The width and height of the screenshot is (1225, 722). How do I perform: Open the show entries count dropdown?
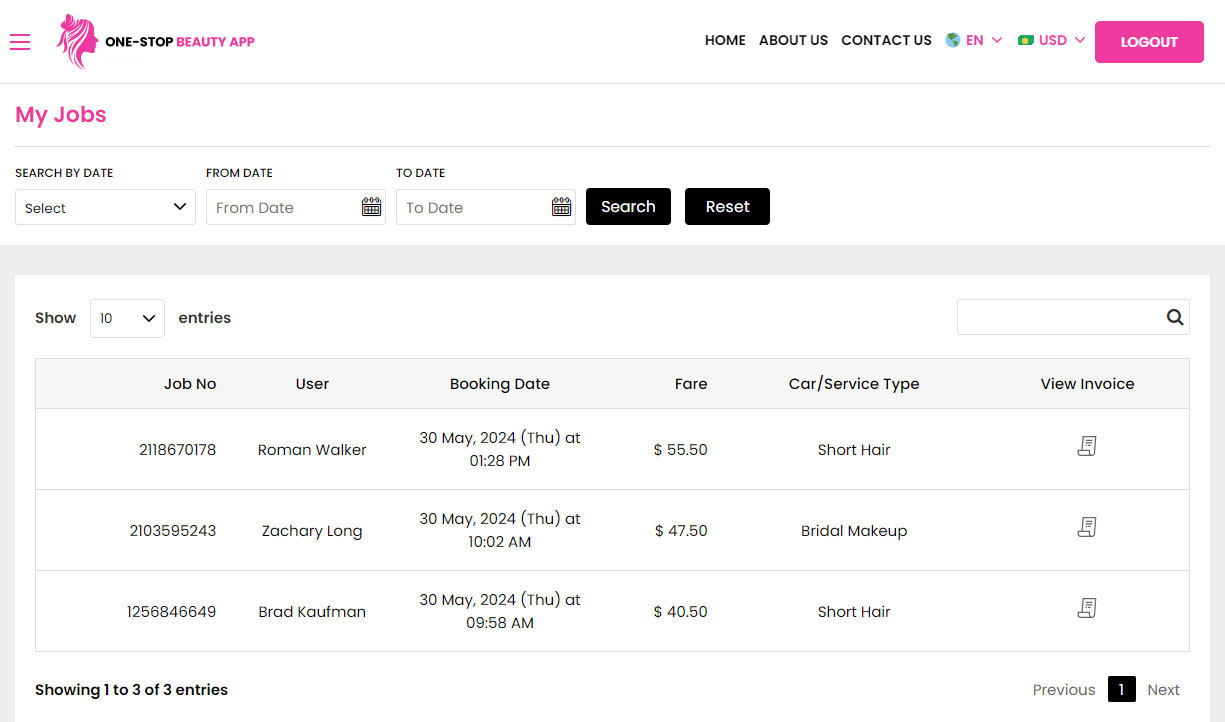coord(127,318)
